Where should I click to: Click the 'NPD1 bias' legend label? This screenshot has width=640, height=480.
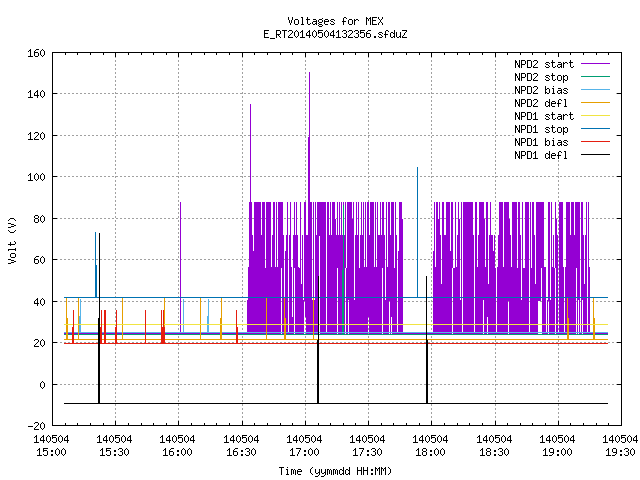coord(541,142)
